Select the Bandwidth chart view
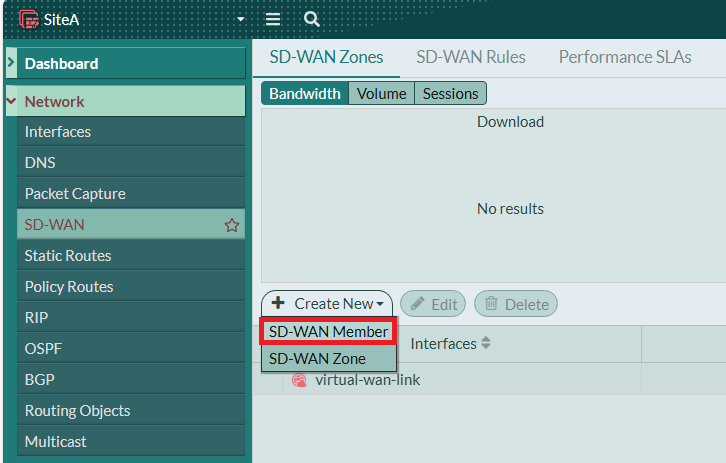Viewport: 726px width, 463px height. [305, 94]
